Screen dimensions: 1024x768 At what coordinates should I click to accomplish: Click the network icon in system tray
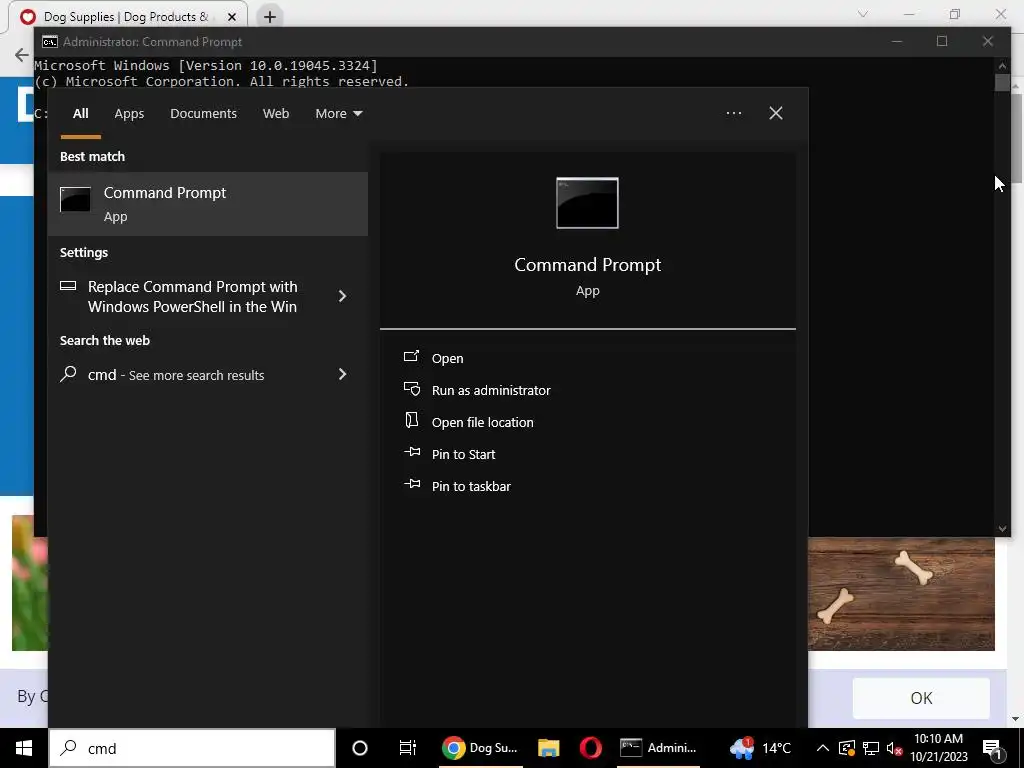pos(871,748)
